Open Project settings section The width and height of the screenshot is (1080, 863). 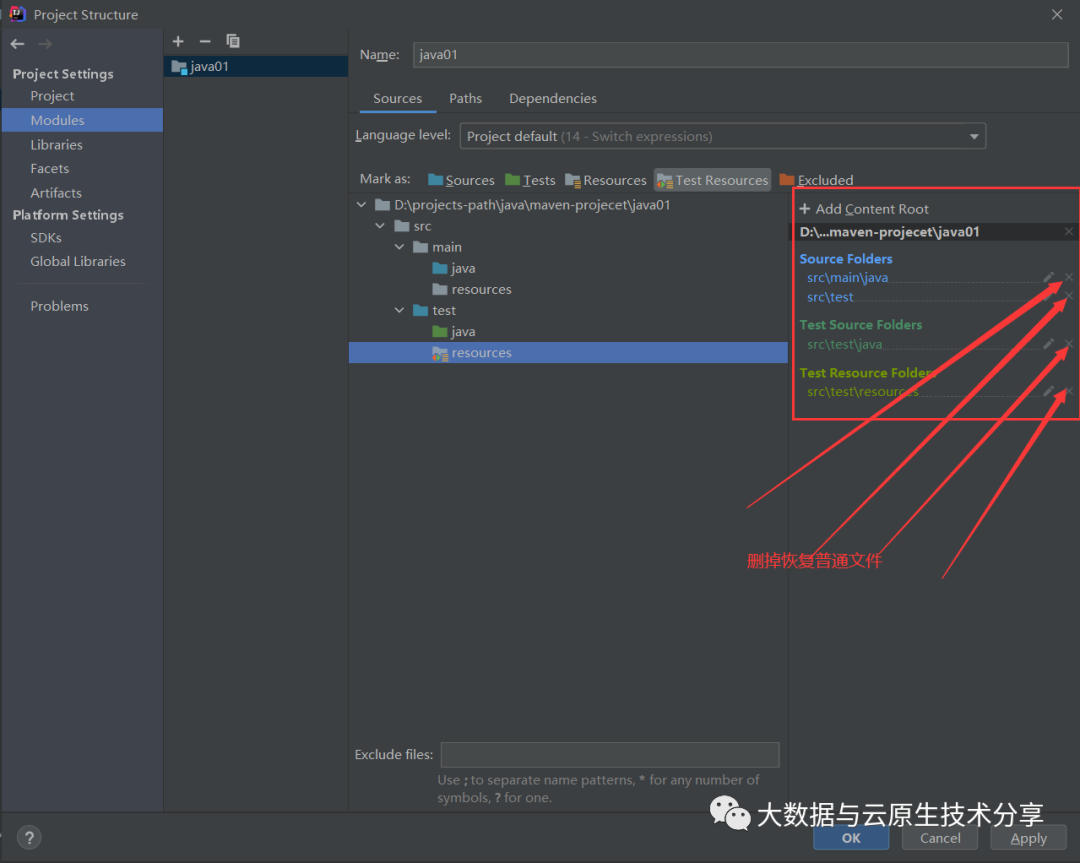(x=52, y=96)
